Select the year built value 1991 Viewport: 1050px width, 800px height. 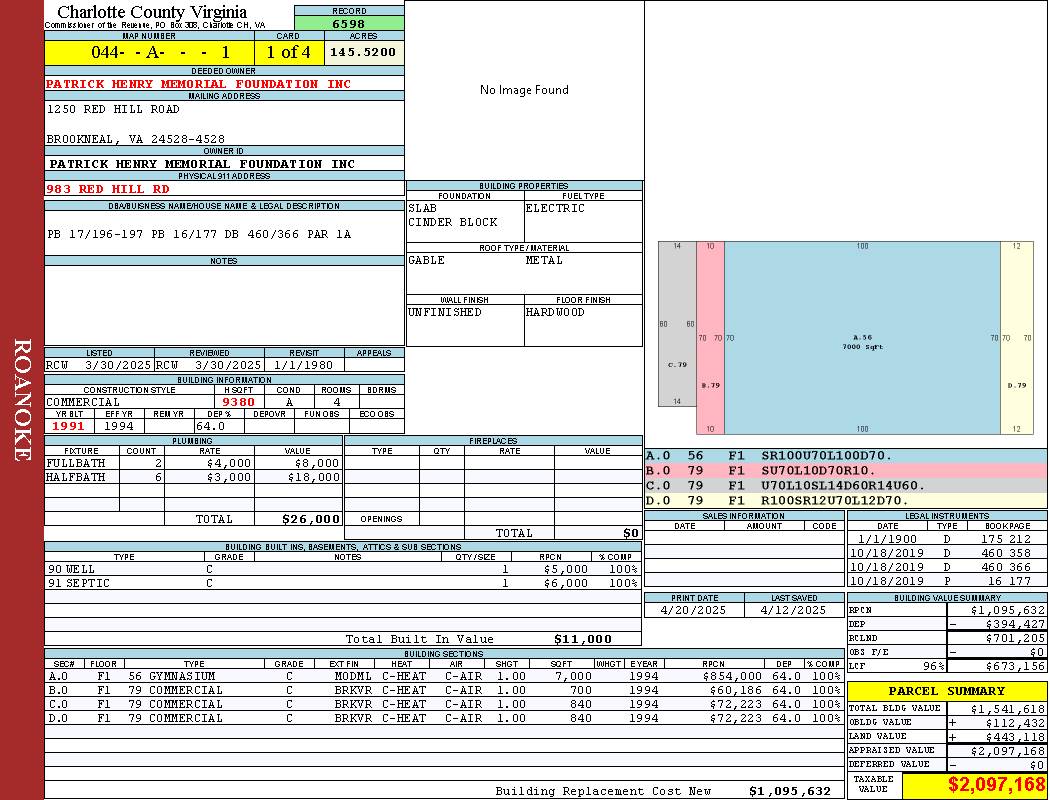click(70, 426)
